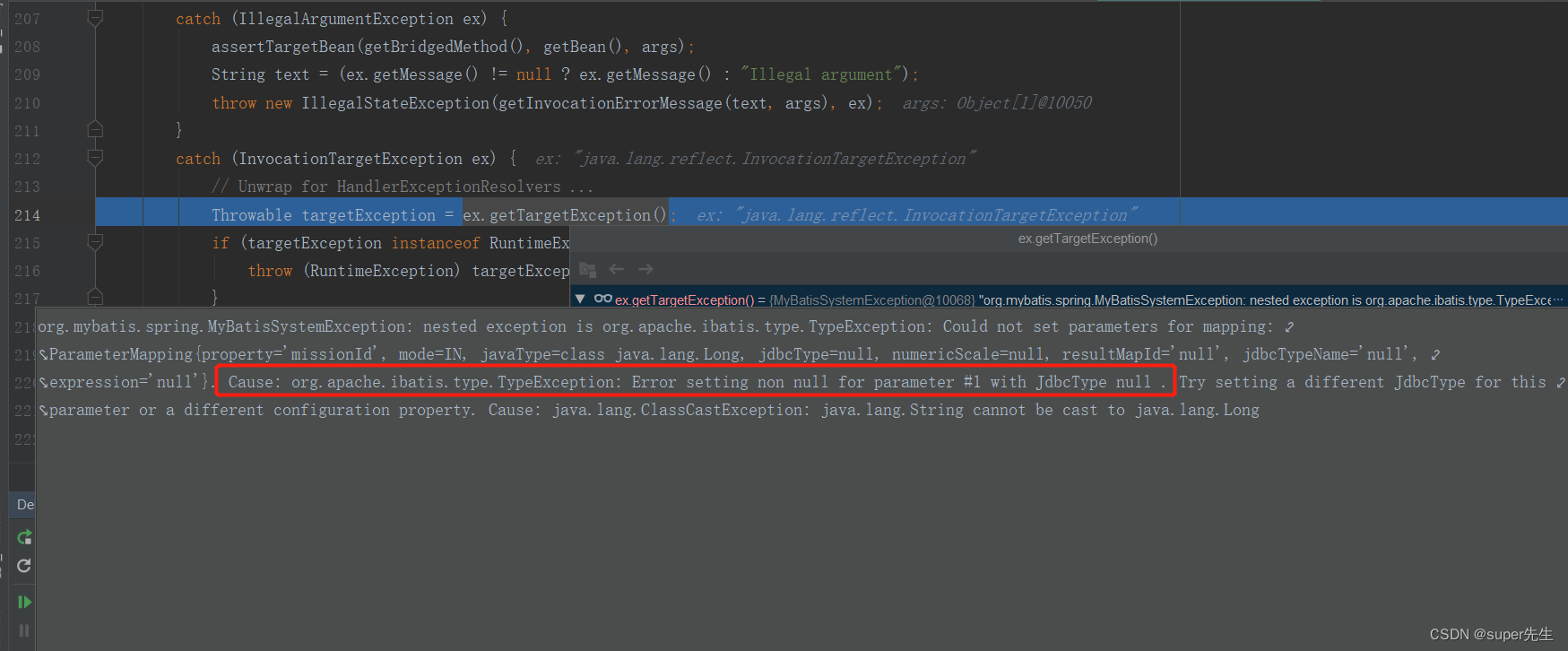Click 'Throwable targetException' on the highlighted line
The height and width of the screenshot is (651, 1568).
[x=324, y=215]
